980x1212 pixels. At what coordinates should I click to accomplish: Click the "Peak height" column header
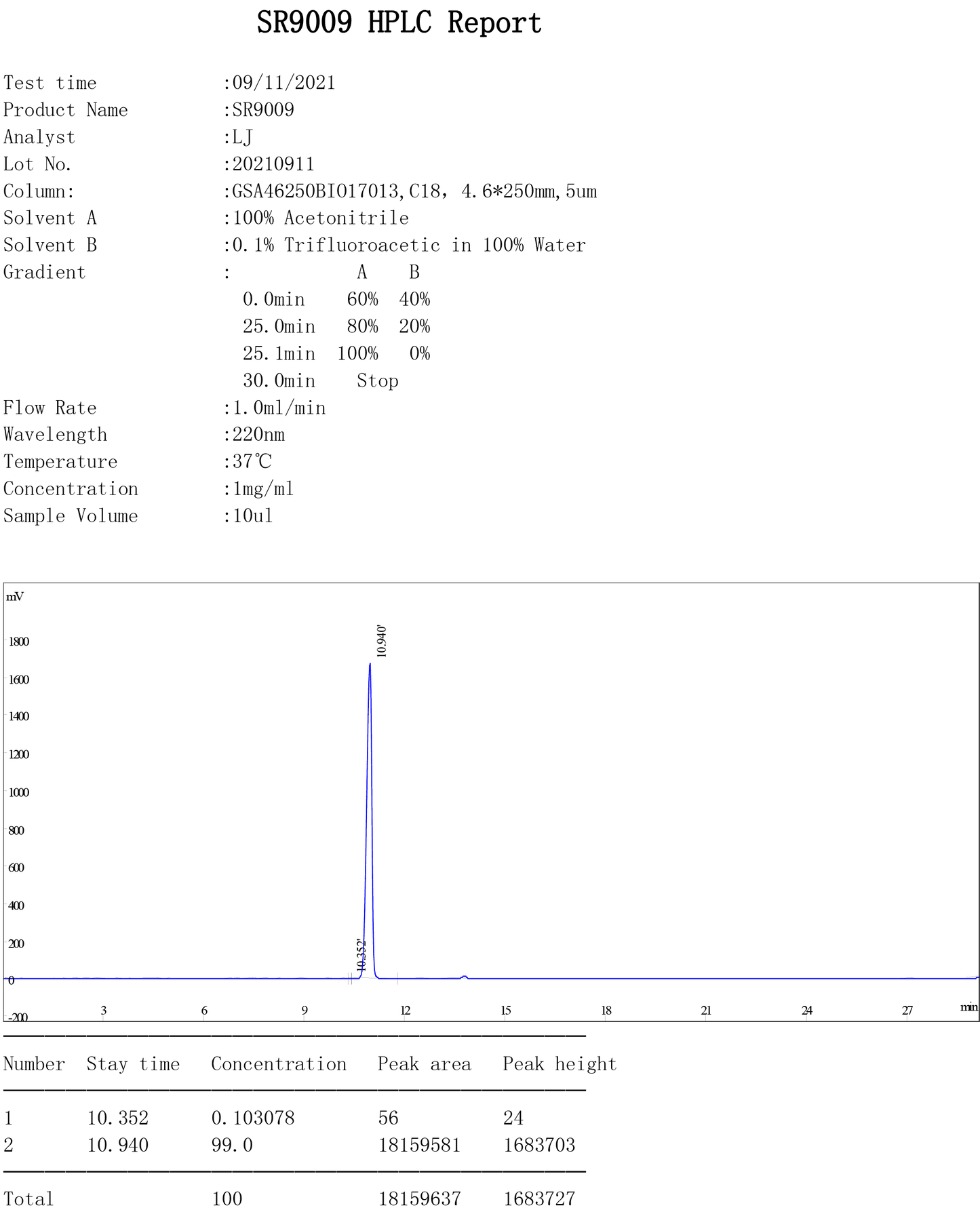click(560, 1064)
